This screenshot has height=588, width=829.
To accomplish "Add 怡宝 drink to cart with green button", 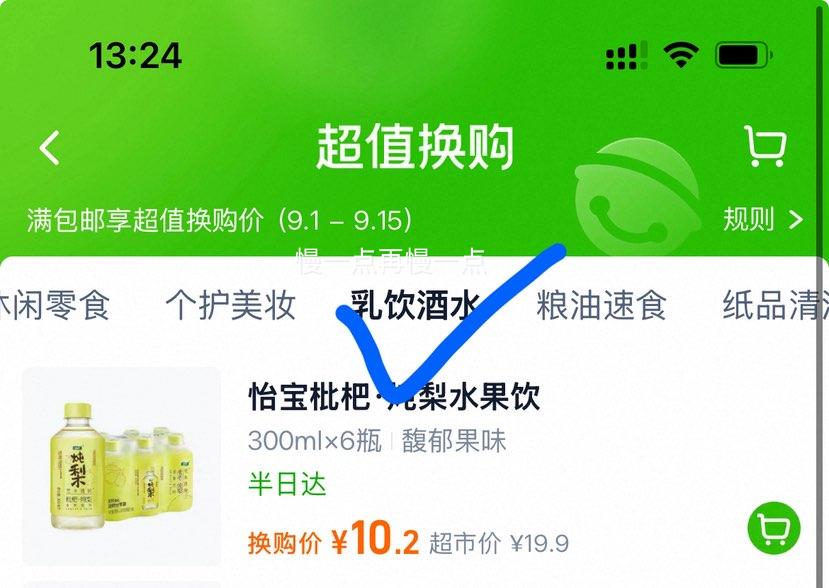I will click(773, 528).
